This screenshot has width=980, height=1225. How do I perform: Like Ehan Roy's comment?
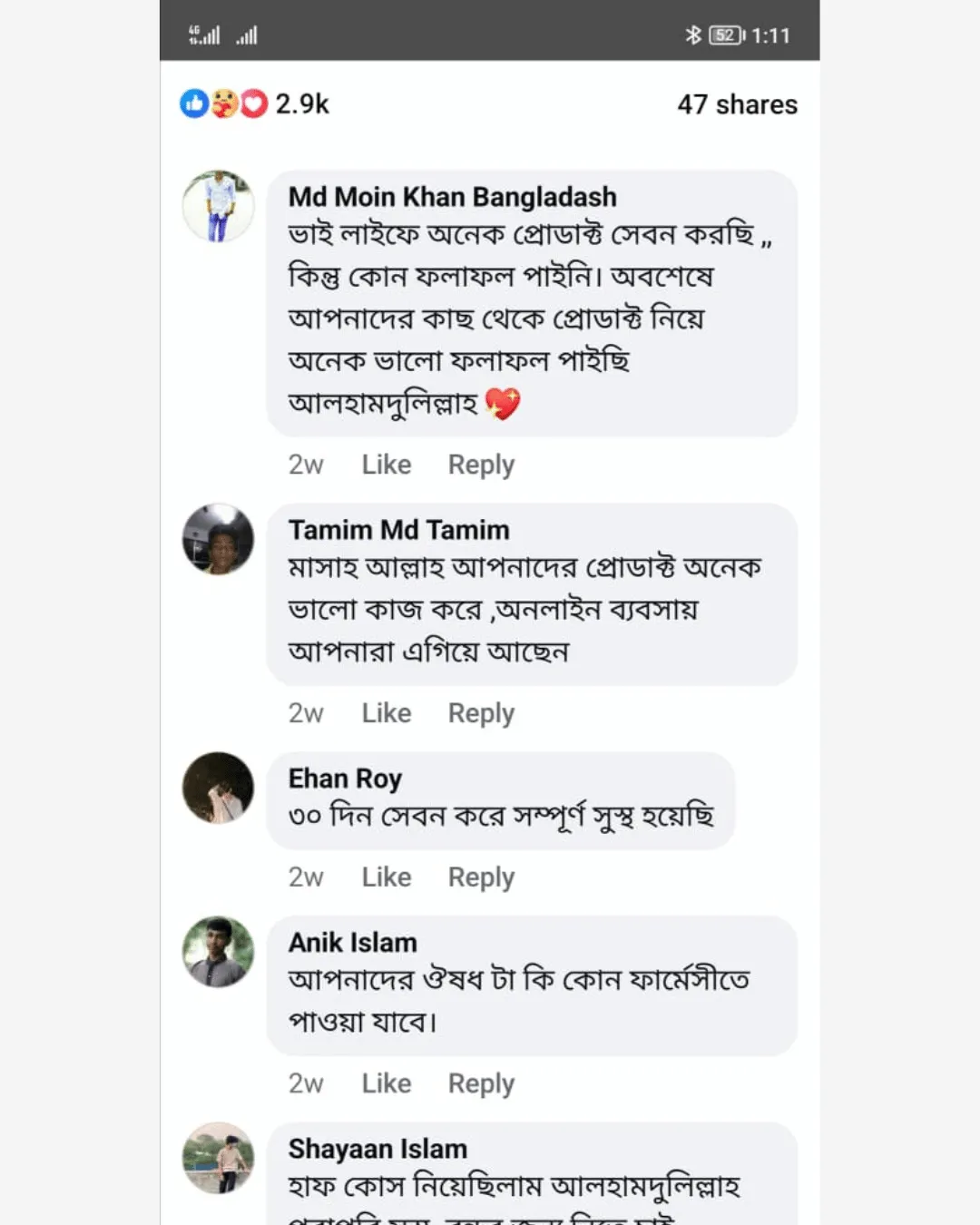[387, 877]
